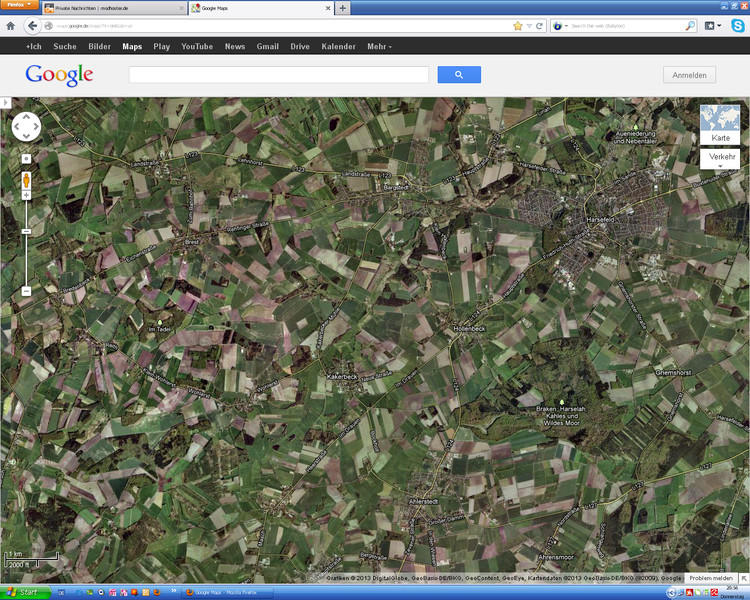
Task: Open Drive in the Google bar
Action: pyautogui.click(x=300, y=46)
